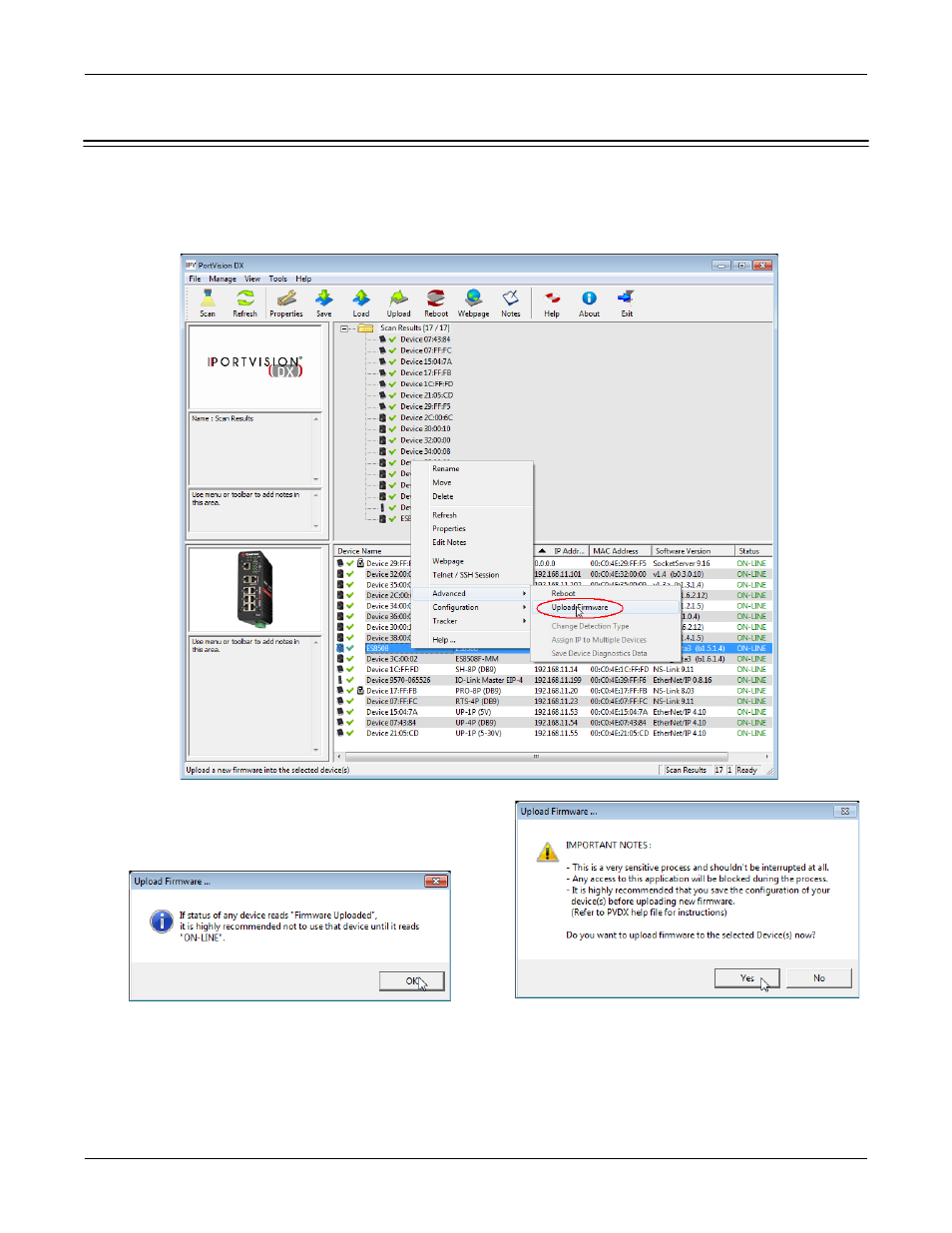The height and width of the screenshot is (1233, 952).
Task: Click the PortVision DX logo image
Action: 255,366
